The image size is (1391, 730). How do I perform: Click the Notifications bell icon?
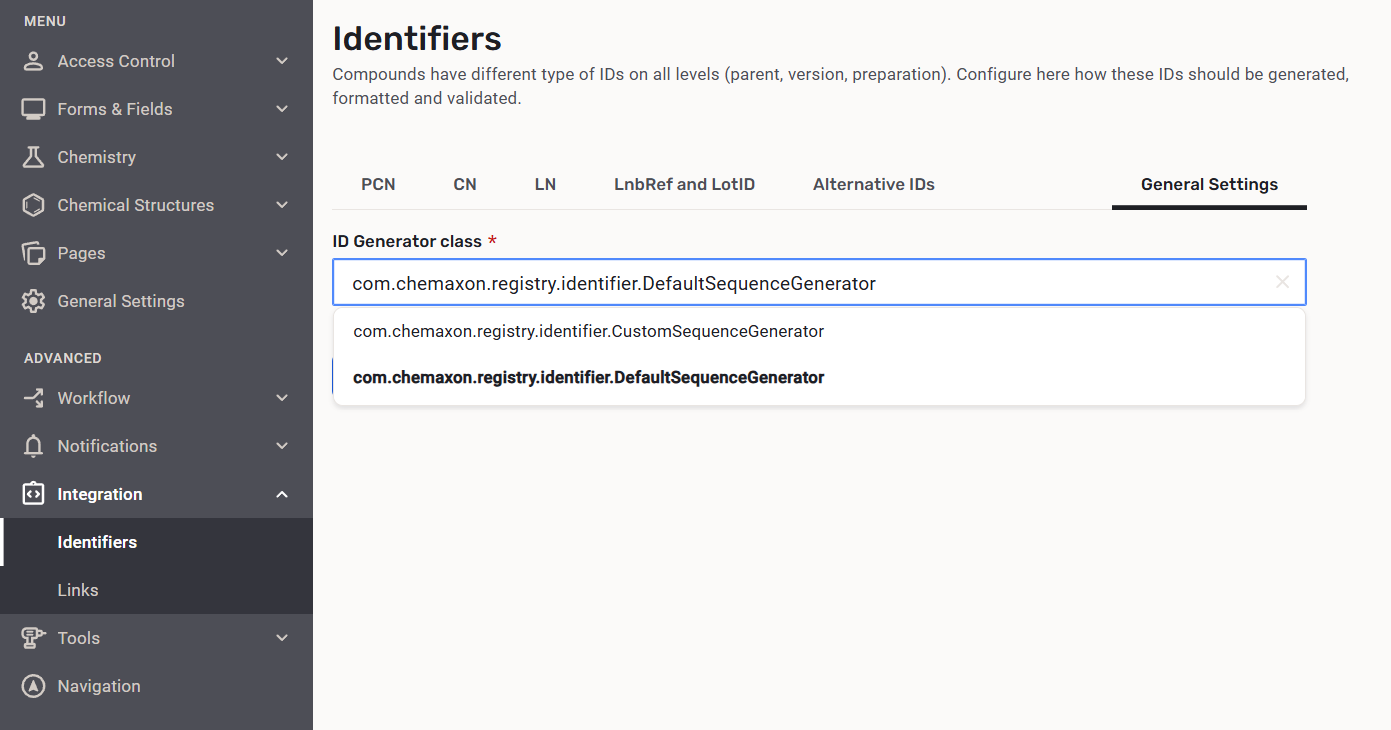(33, 446)
